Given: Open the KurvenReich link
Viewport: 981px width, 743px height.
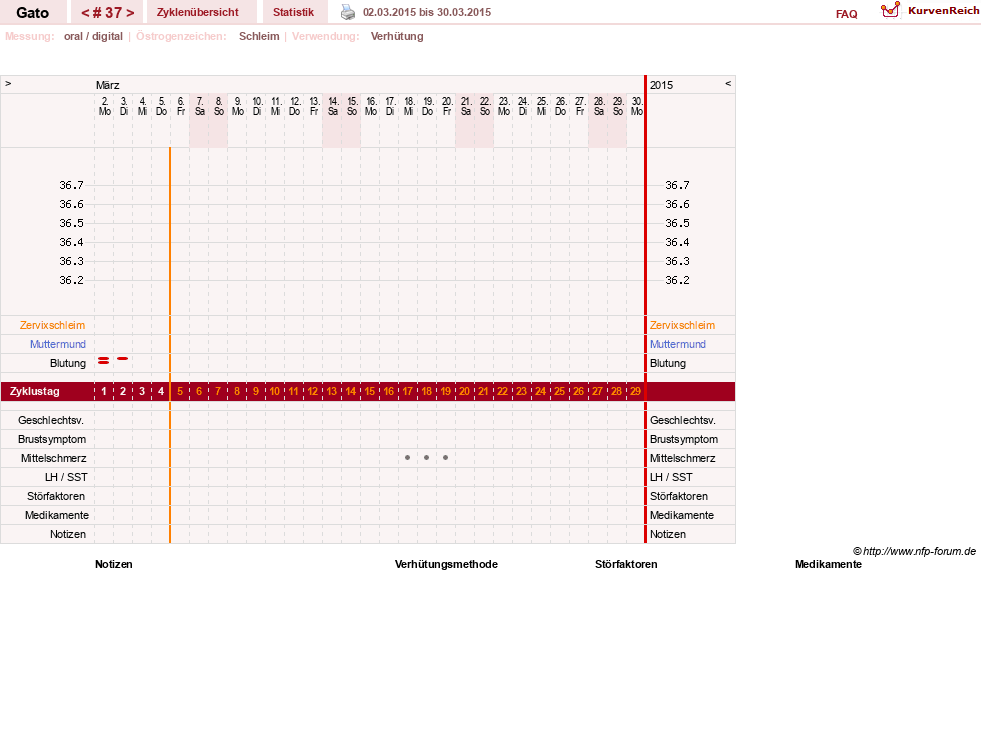Looking at the screenshot, I should (x=943, y=11).
